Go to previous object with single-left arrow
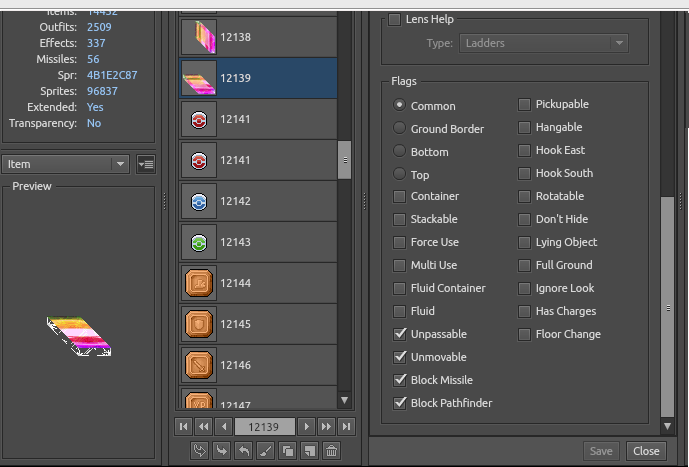 click(224, 427)
